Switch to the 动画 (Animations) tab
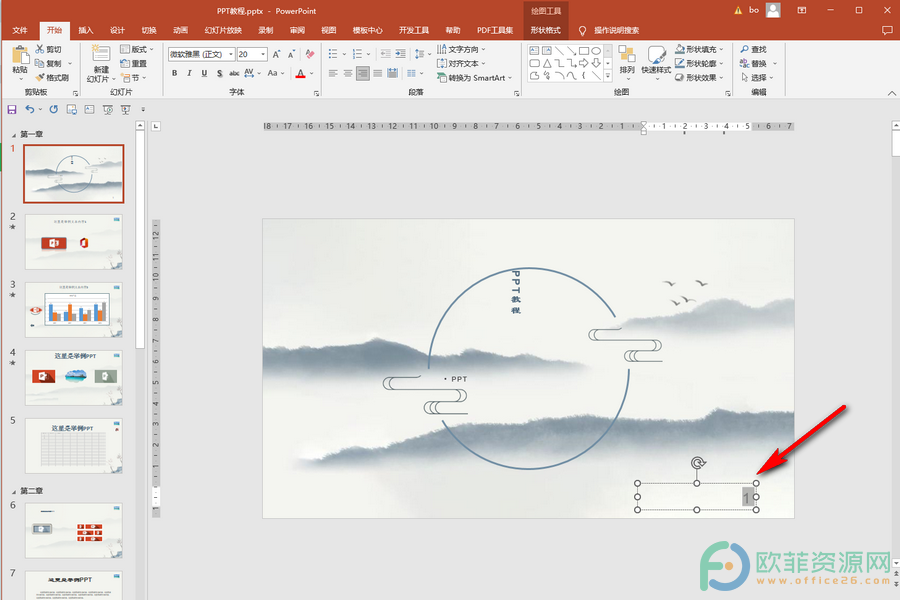Image resolution: width=900 pixels, height=600 pixels. tap(181, 30)
